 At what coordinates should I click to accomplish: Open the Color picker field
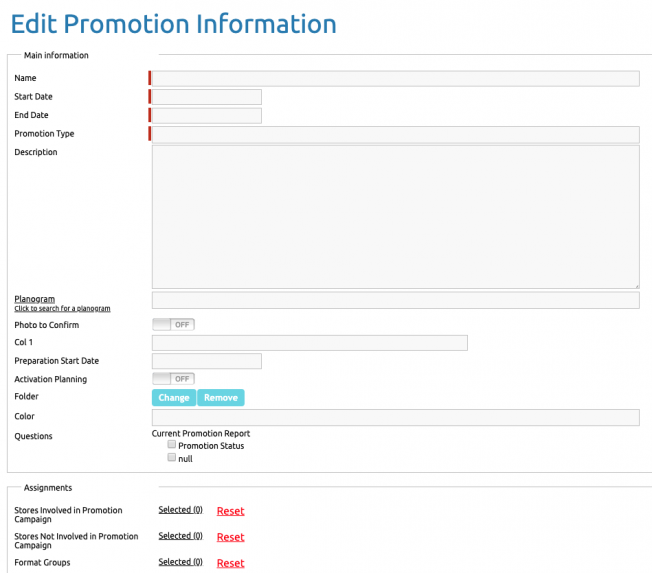395,417
